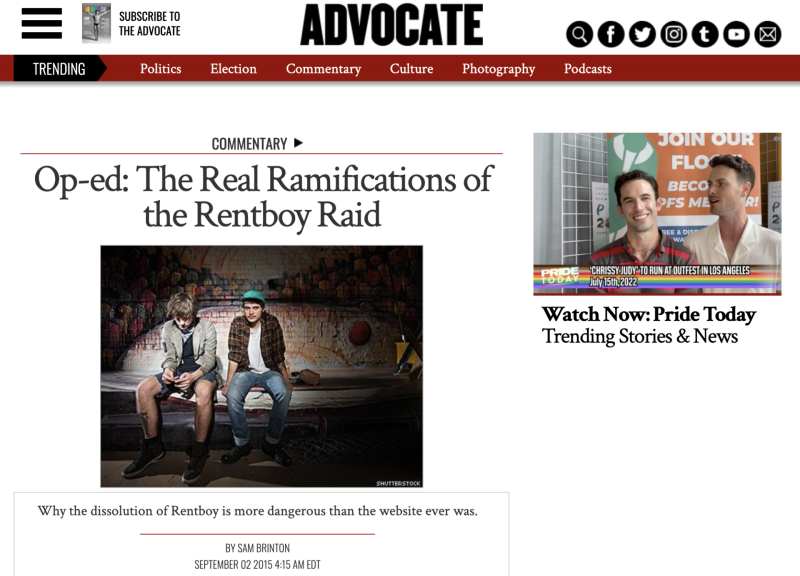800x576 pixels.
Task: Visit the Twitter icon link
Action: 642,34
